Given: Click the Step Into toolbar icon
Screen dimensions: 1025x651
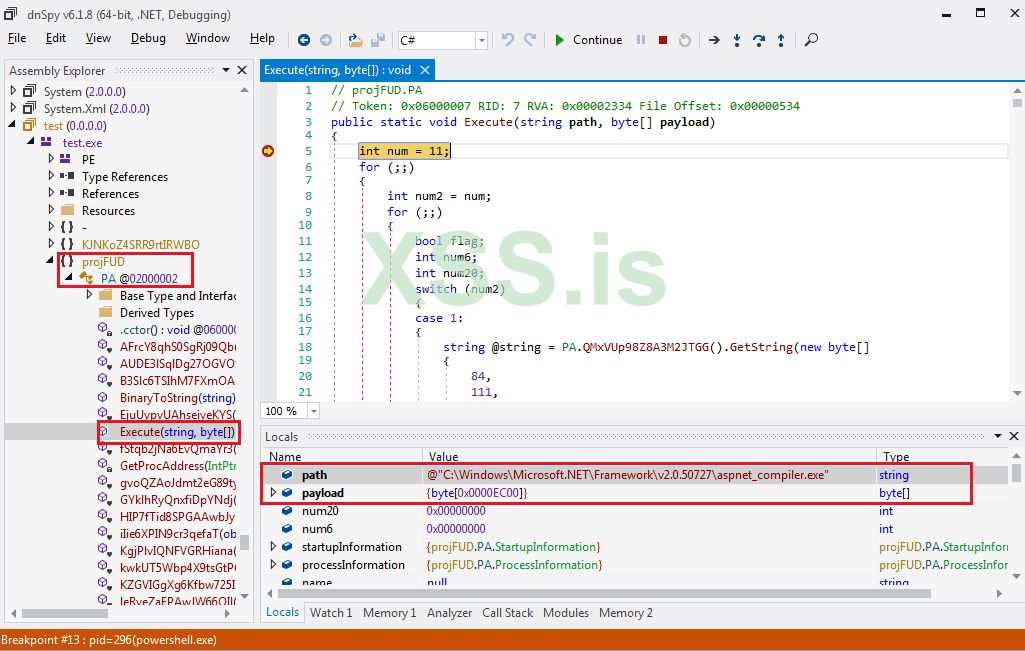Looking at the screenshot, I should (x=737, y=40).
